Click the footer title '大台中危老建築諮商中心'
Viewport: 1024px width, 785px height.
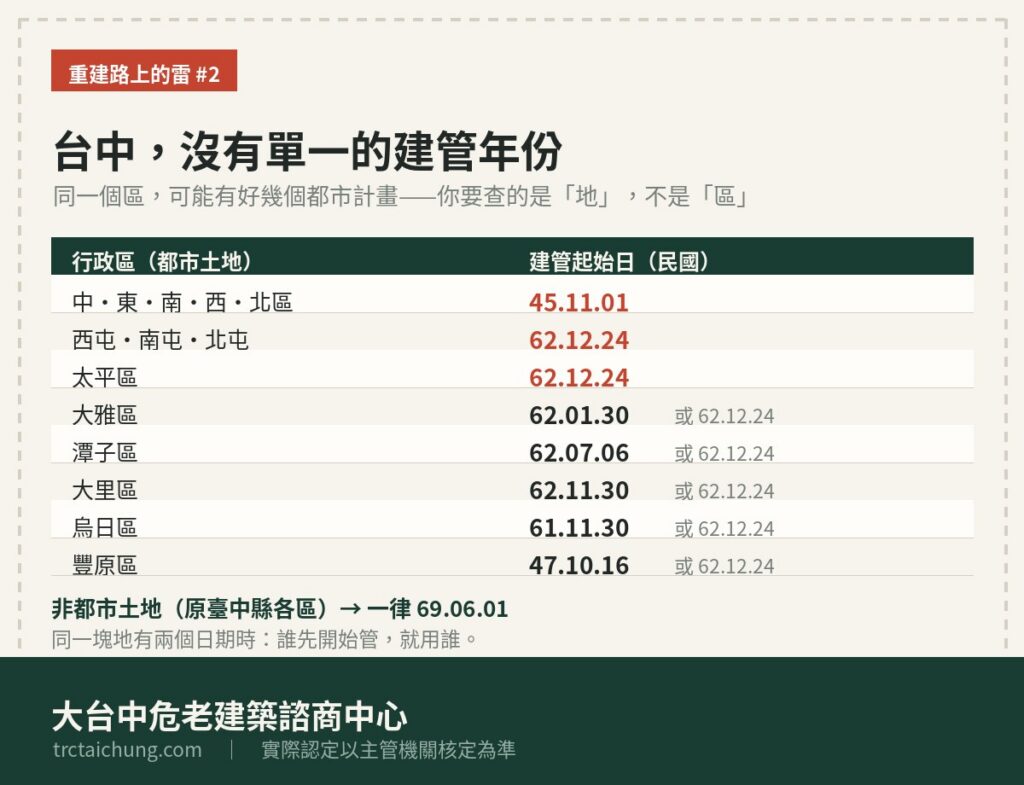pos(230,716)
